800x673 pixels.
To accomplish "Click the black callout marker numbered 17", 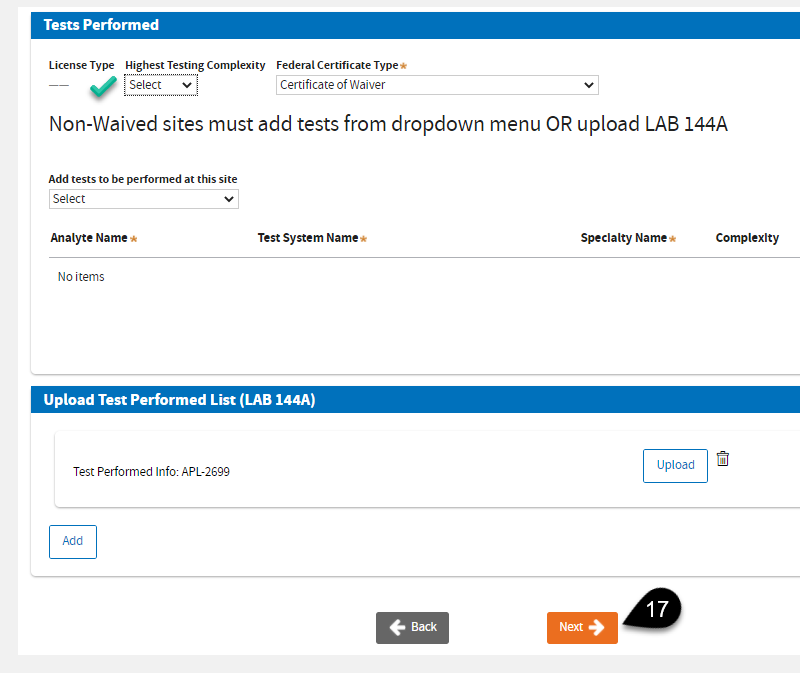I will click(x=656, y=609).
